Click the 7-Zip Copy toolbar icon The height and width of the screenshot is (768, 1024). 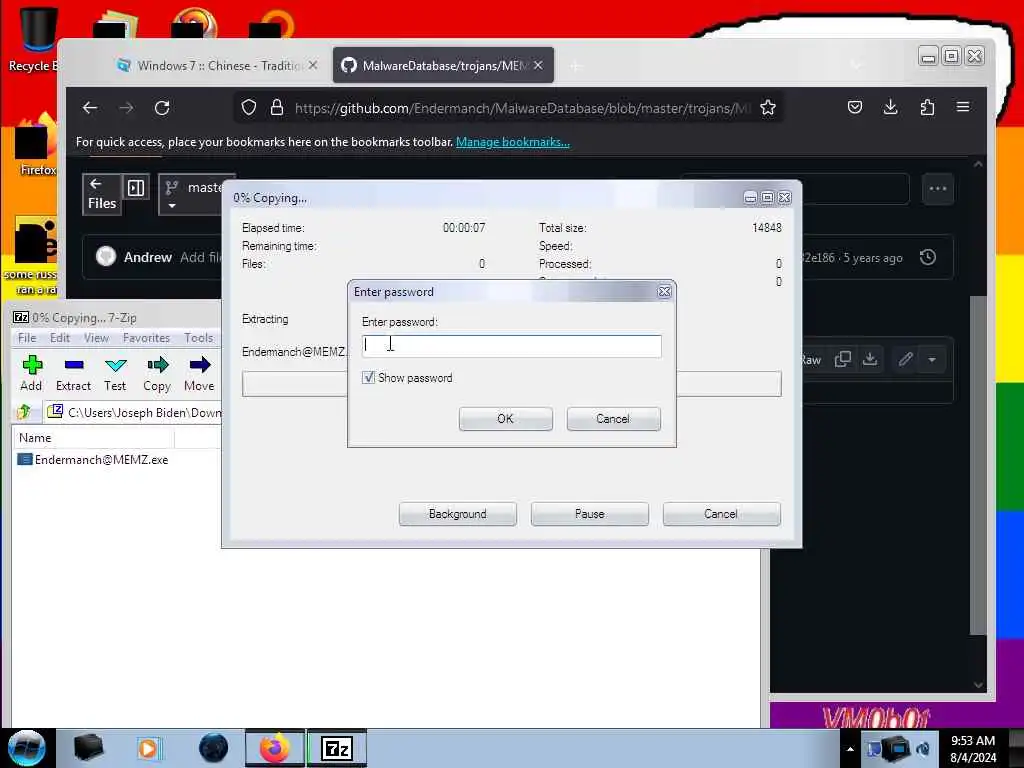pyautogui.click(x=157, y=374)
